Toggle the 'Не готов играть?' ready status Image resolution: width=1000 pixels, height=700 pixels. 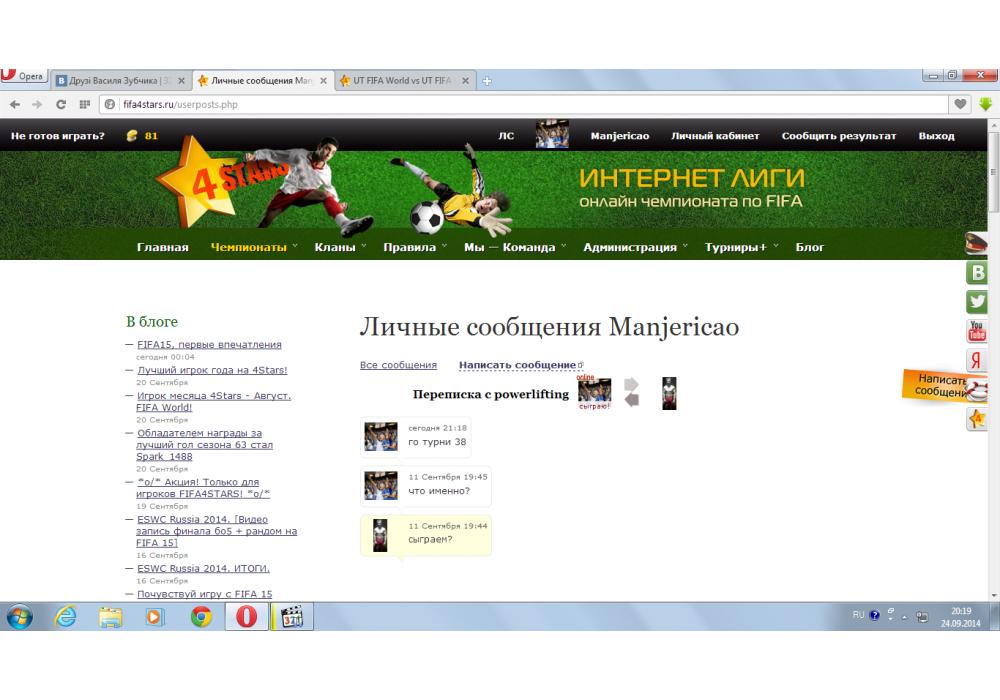58,136
